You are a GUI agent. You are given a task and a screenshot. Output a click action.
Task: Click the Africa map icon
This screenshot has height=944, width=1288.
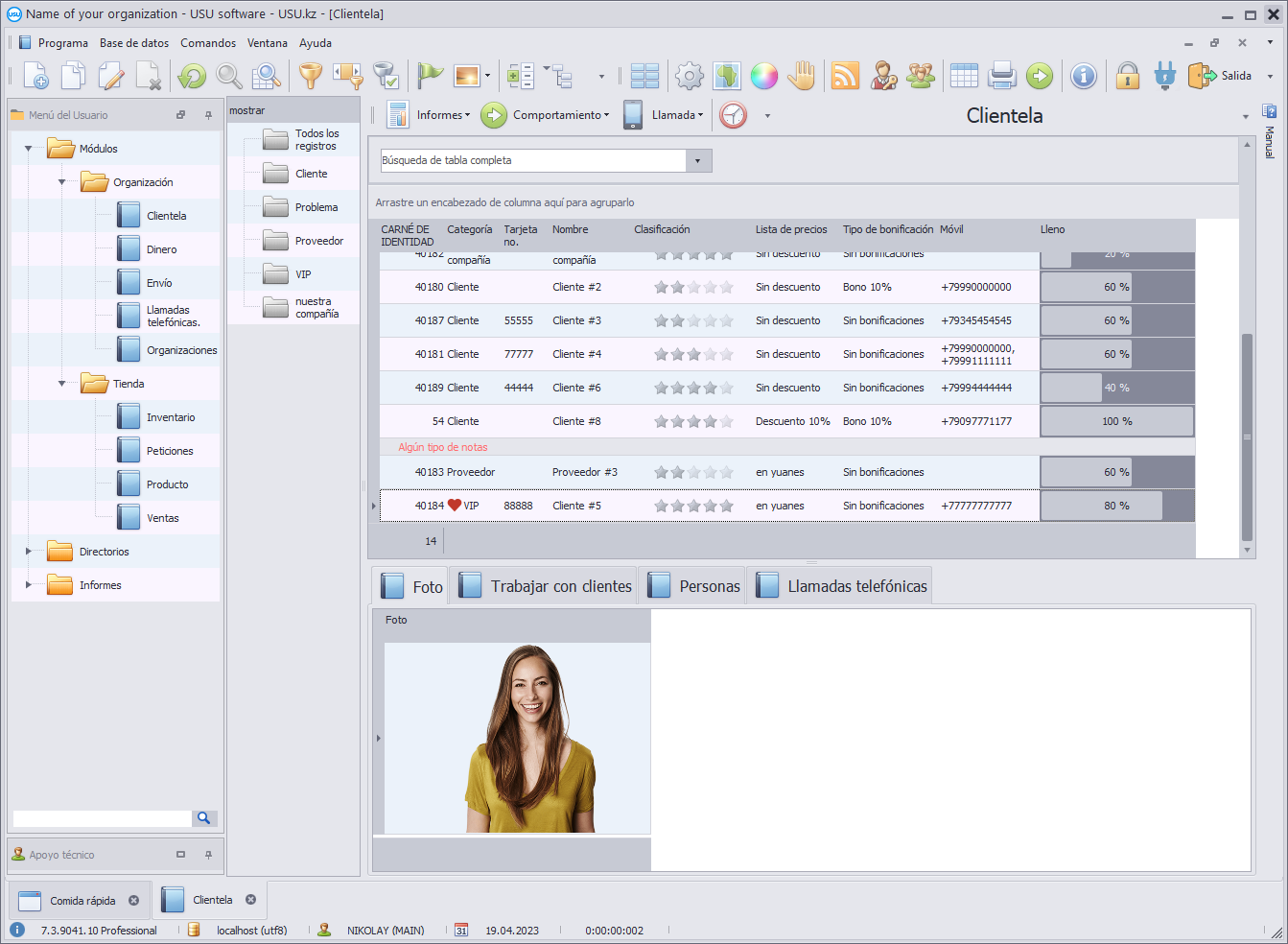[x=727, y=76]
